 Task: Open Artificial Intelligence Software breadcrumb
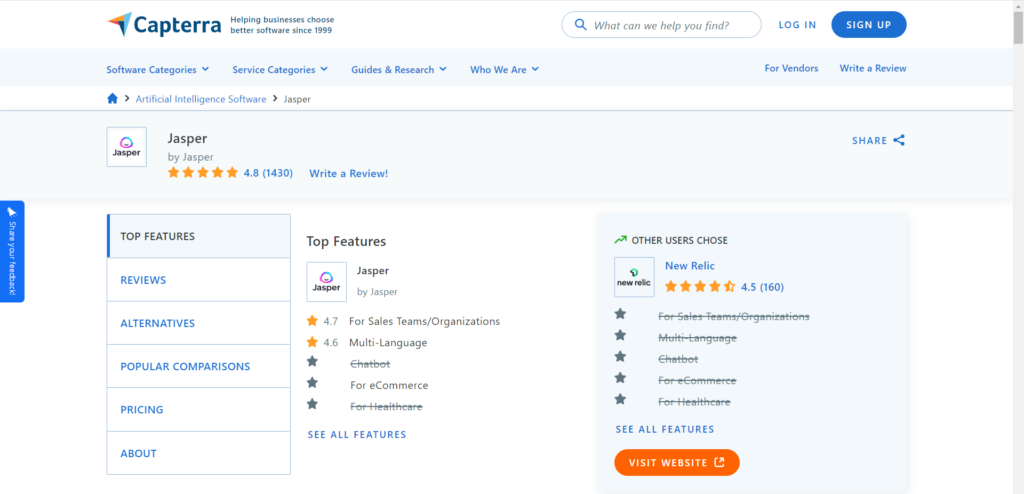(201, 99)
